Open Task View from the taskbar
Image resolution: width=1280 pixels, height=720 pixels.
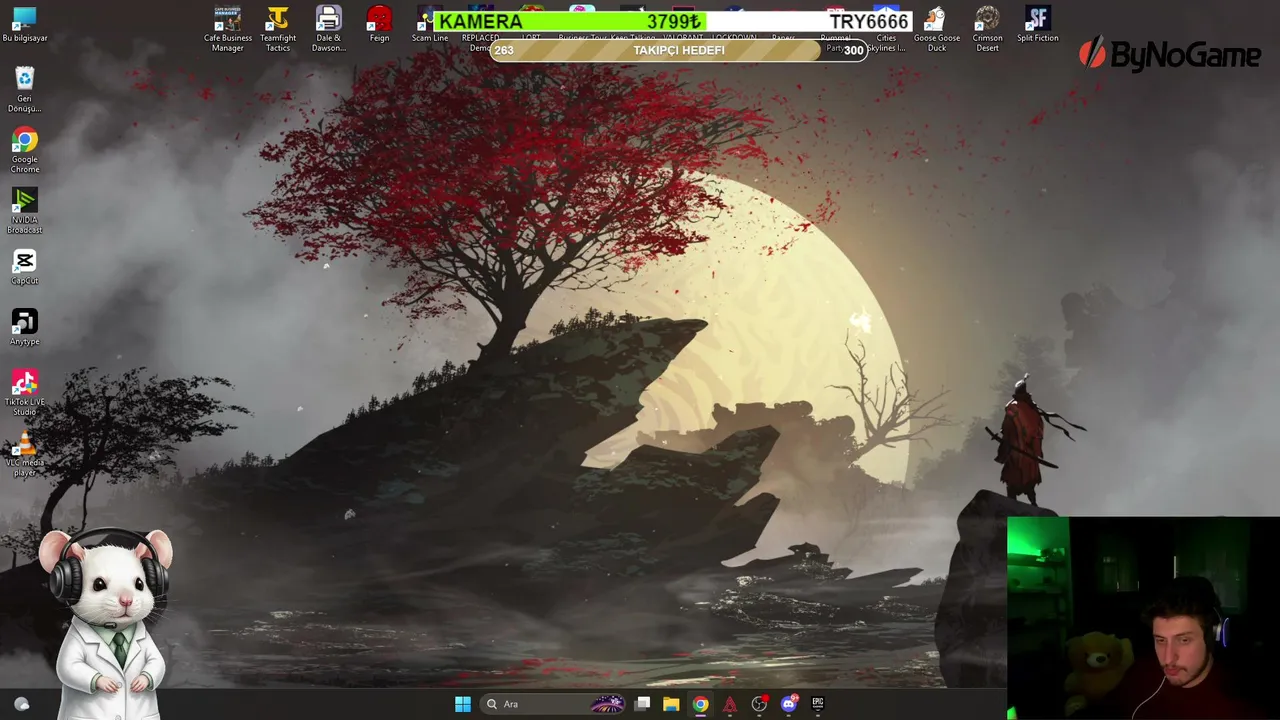642,704
